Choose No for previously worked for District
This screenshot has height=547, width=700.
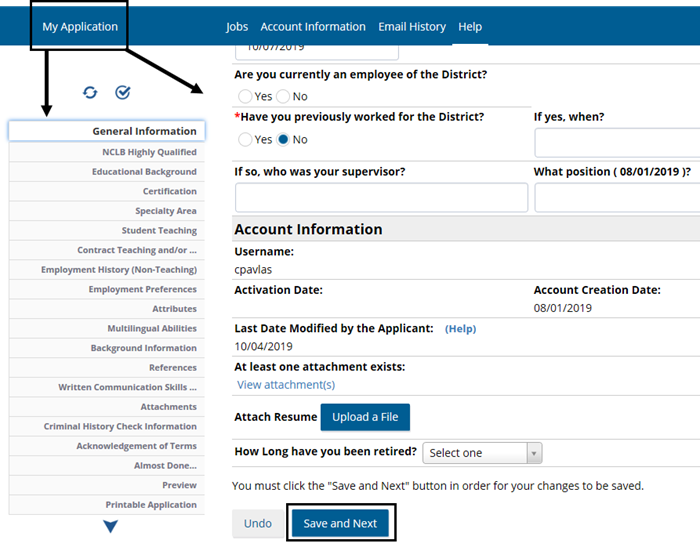click(283, 140)
